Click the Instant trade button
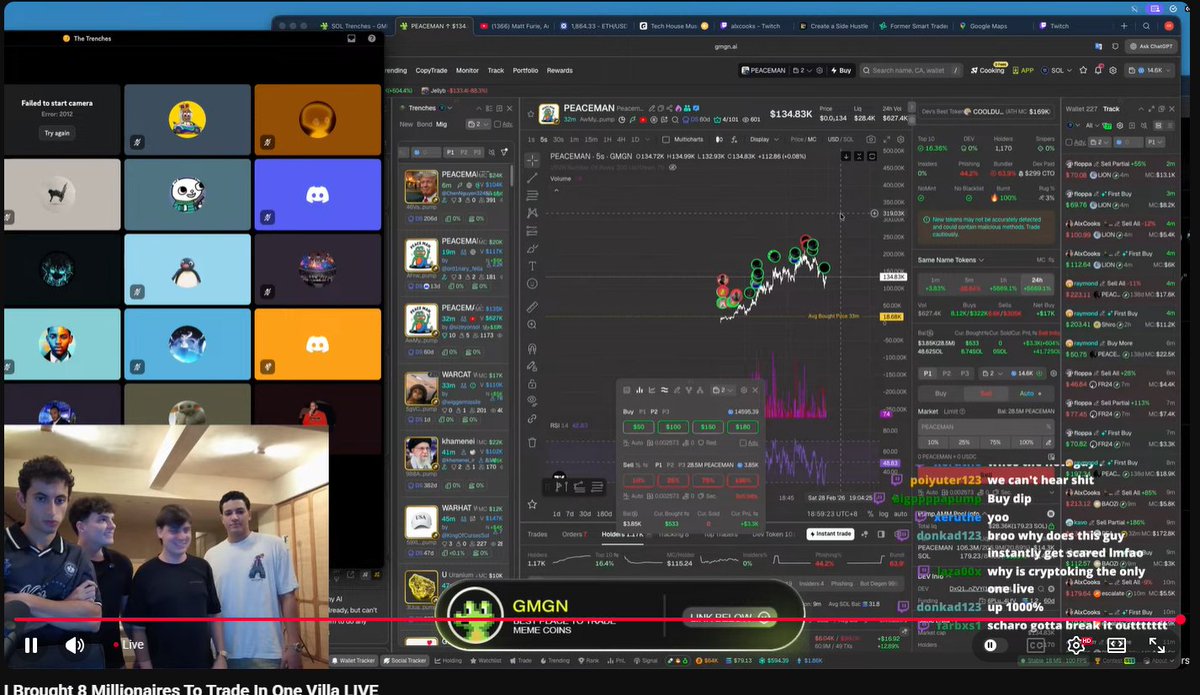1200x695 pixels. [828, 534]
